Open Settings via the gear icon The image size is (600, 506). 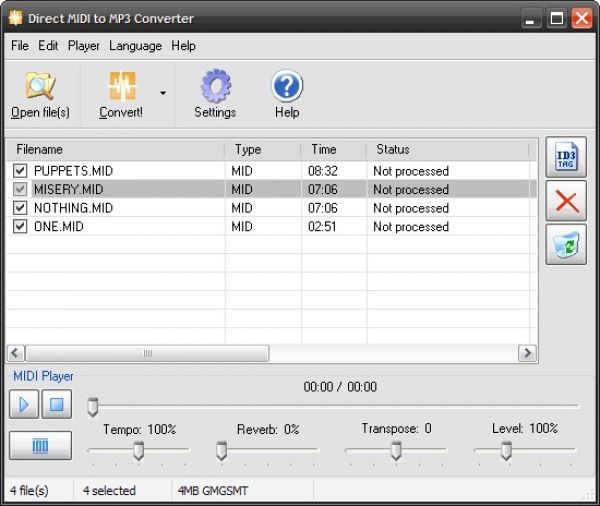[215, 95]
